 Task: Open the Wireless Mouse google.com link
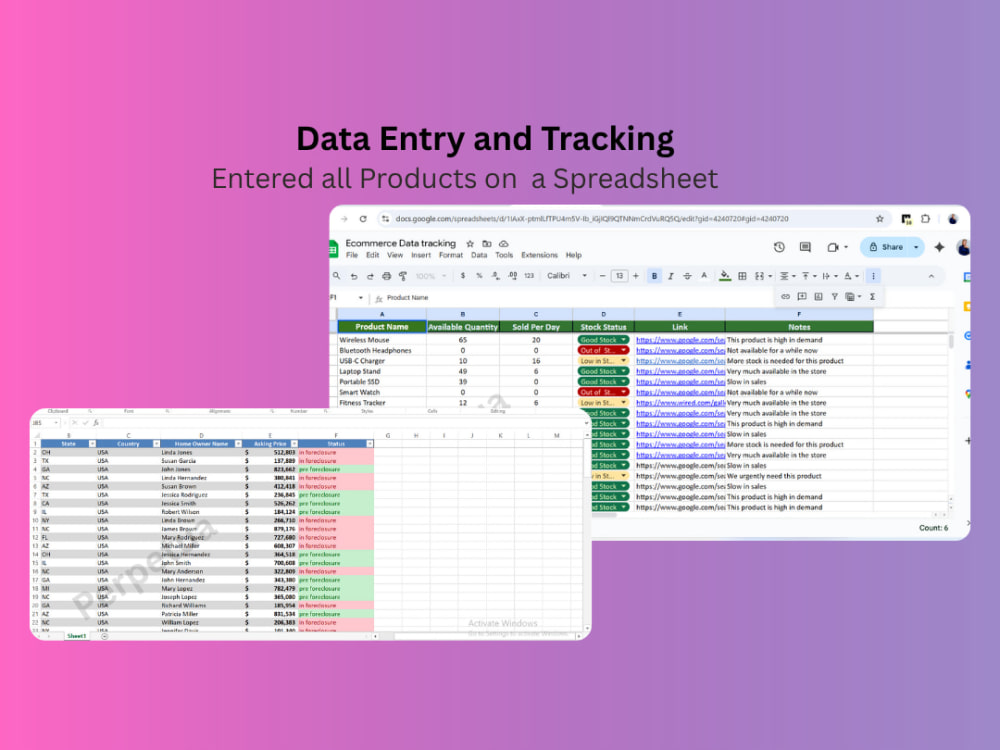[x=680, y=340]
